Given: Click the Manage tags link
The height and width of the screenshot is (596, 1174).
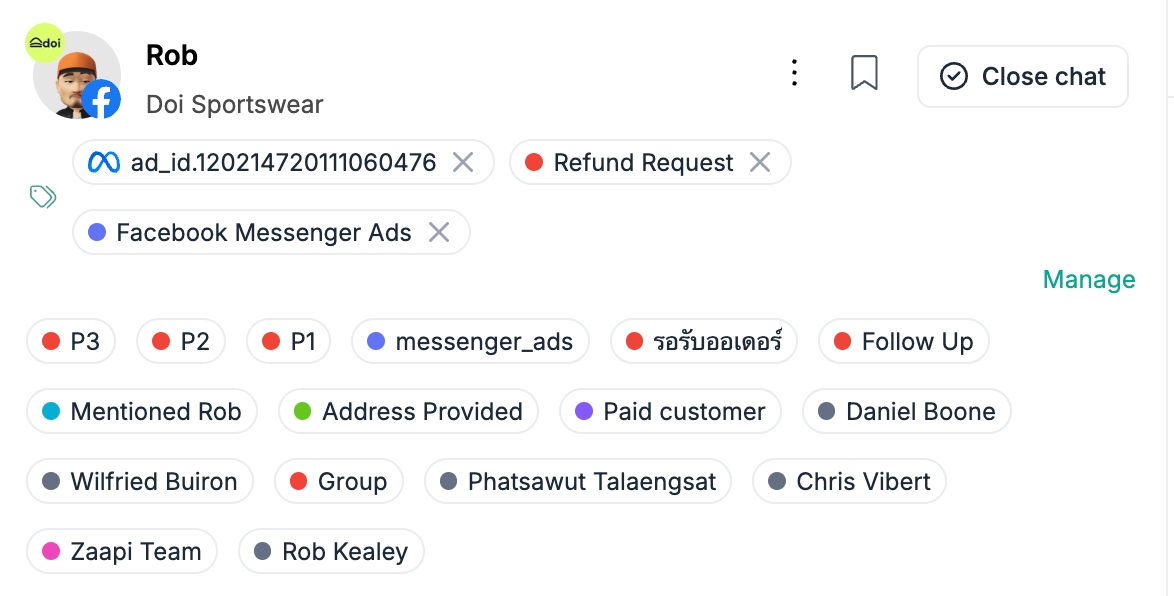Looking at the screenshot, I should point(1088,279).
